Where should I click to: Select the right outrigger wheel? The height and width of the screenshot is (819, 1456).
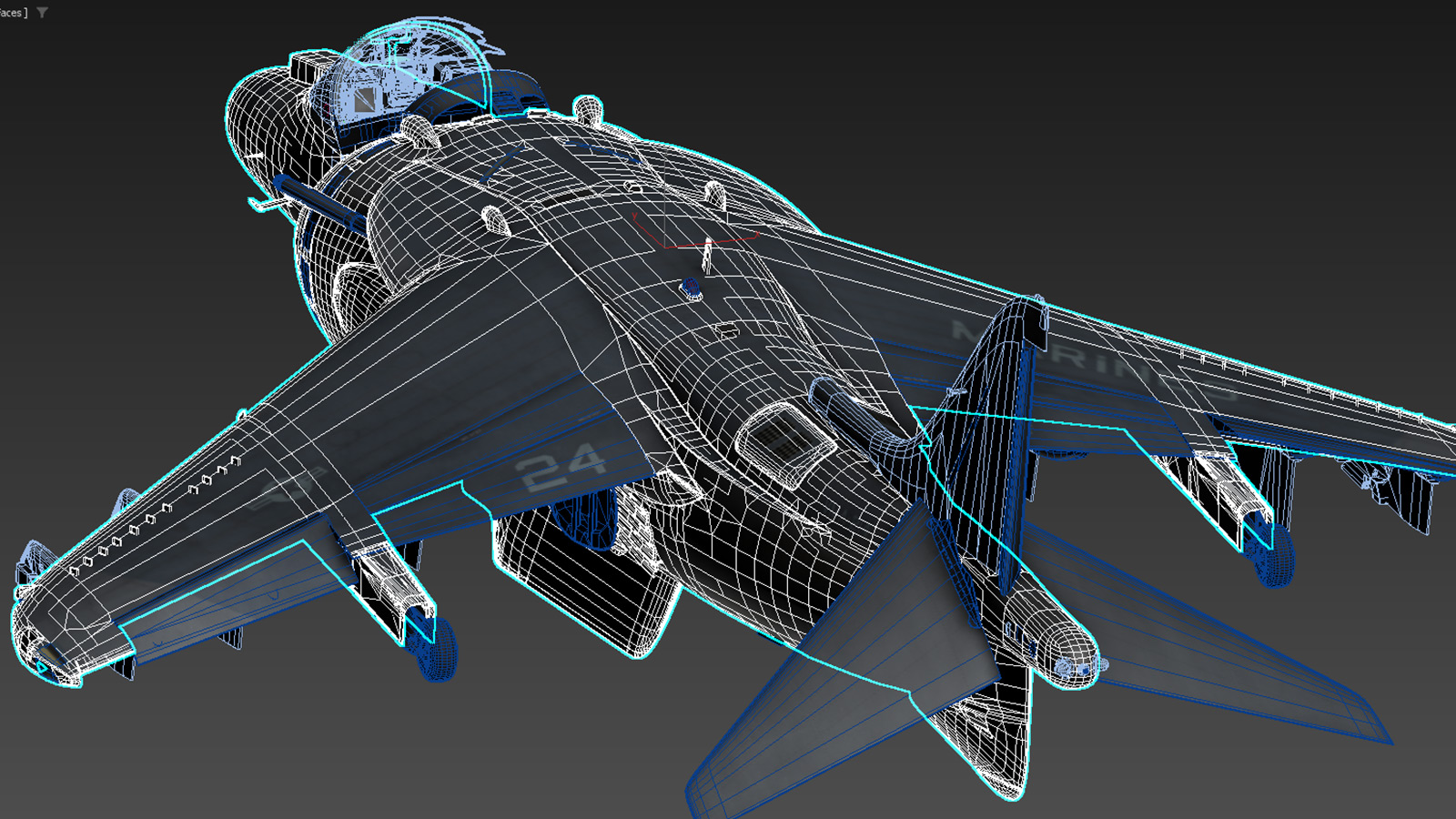point(1274,553)
